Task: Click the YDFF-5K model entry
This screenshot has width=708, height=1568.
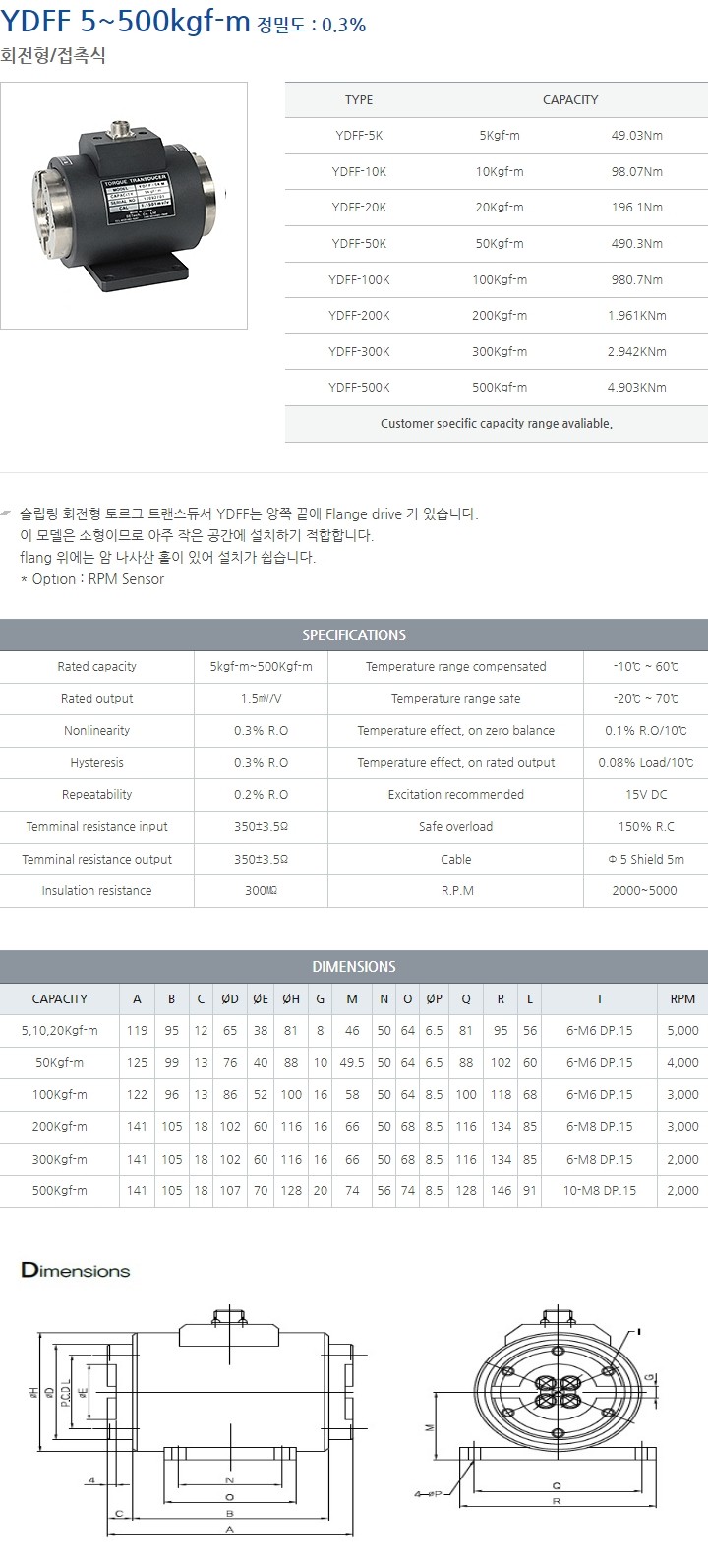Action: click(x=359, y=136)
